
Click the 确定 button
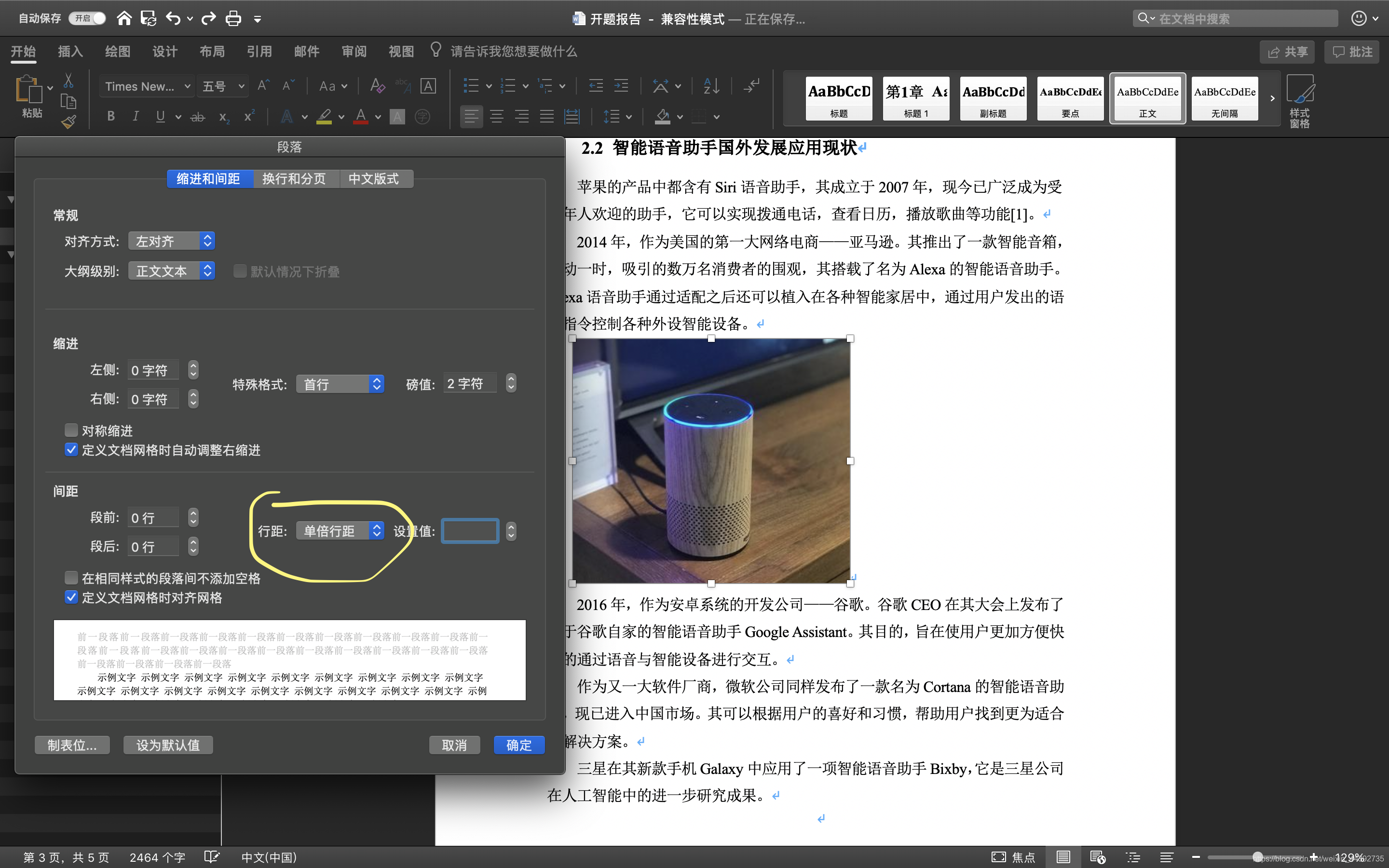point(519,745)
